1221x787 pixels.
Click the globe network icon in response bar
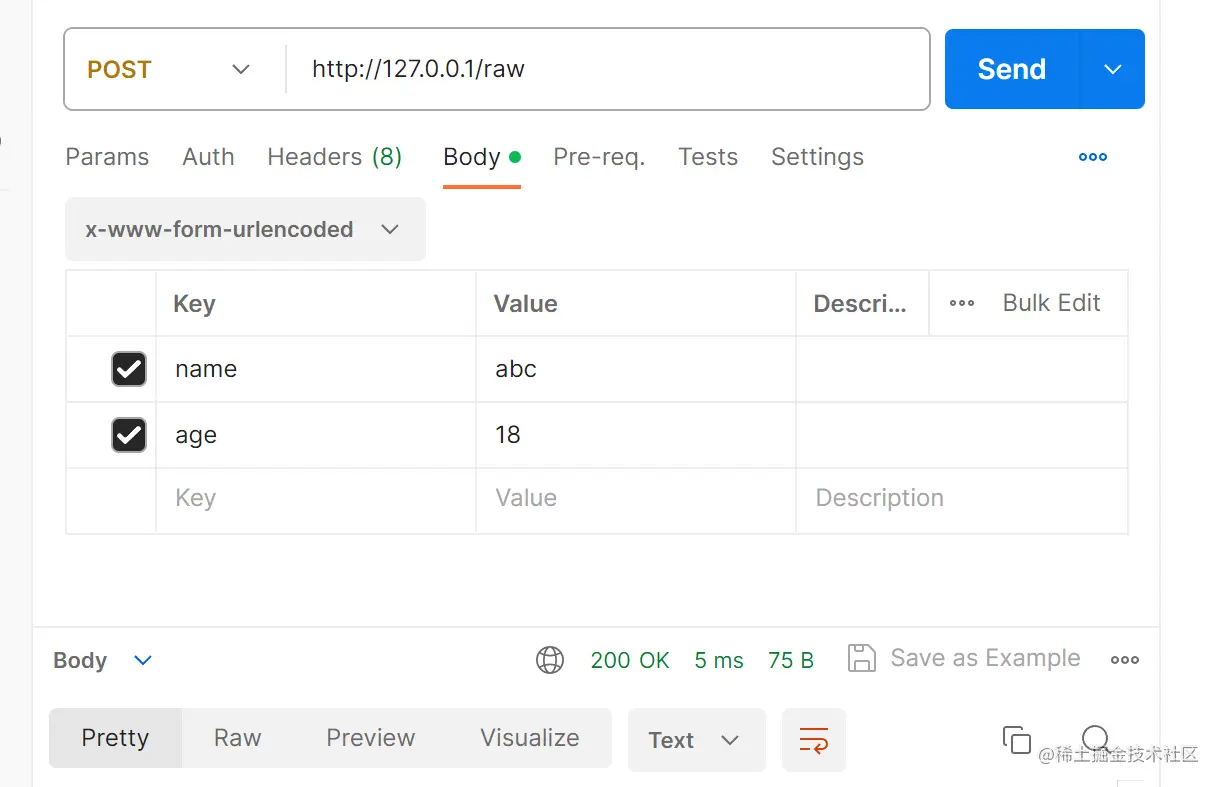pyautogui.click(x=550, y=660)
